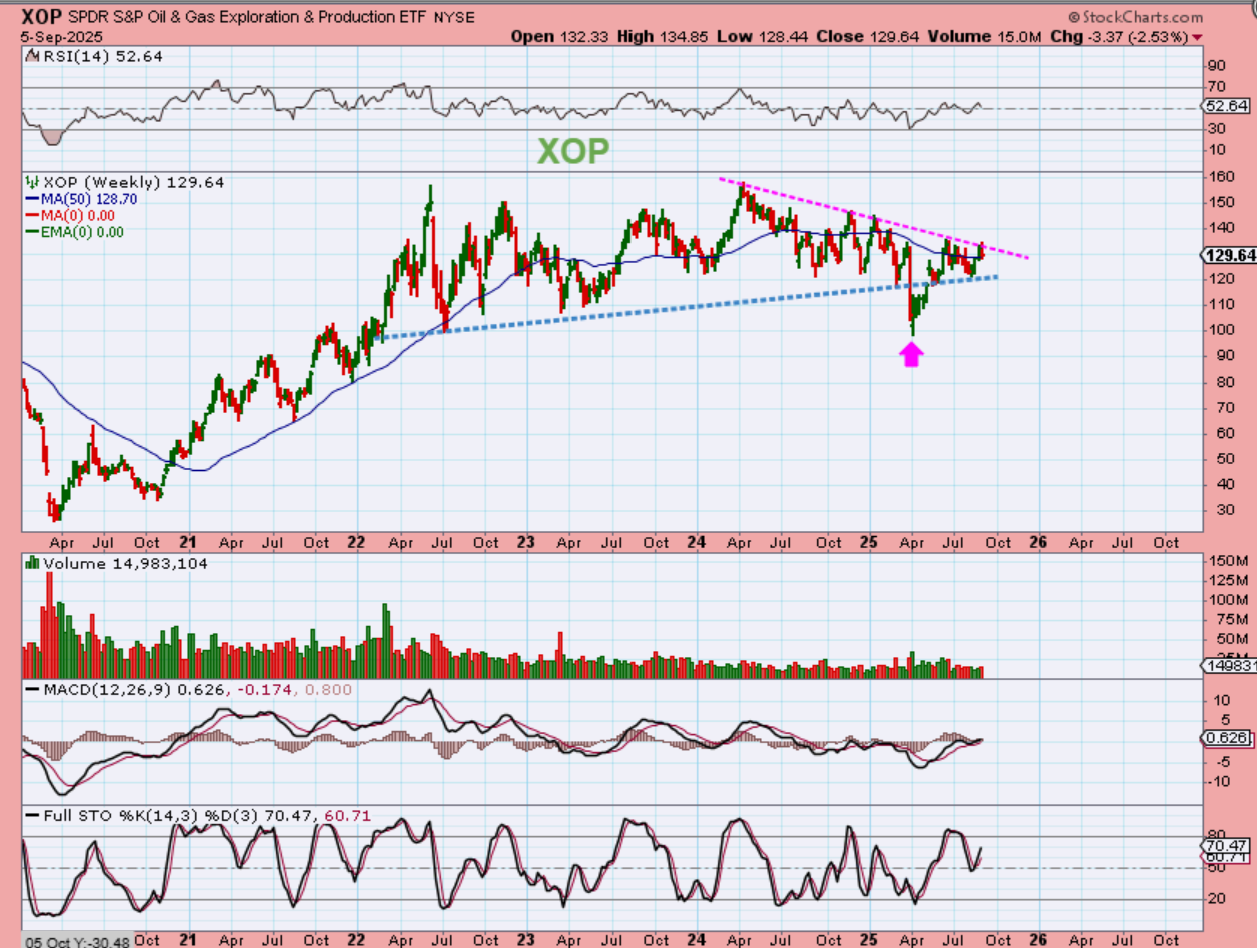Click the XOP (Weekly) 129.64 legend
Viewport: 1257px width, 948px height.
[133, 182]
